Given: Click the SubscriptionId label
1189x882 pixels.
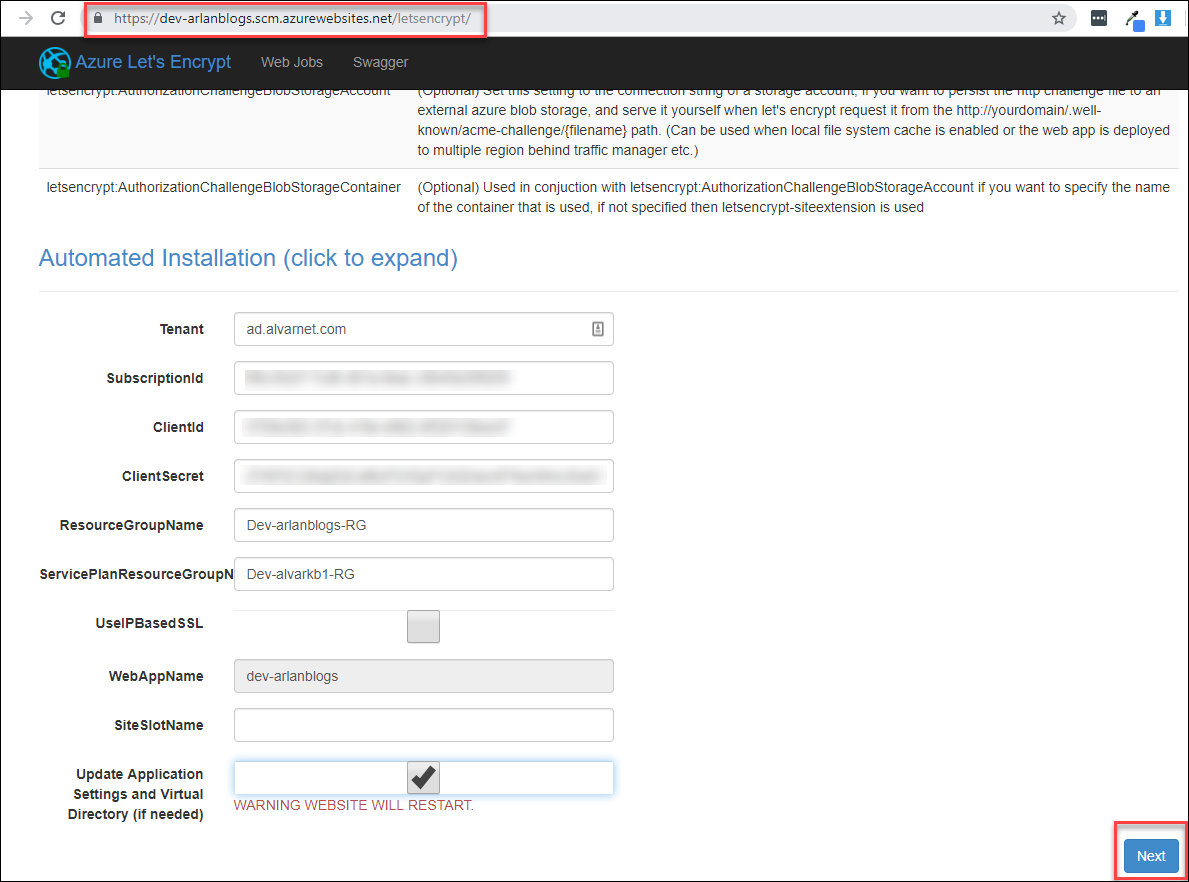Looking at the screenshot, I should click(155, 378).
